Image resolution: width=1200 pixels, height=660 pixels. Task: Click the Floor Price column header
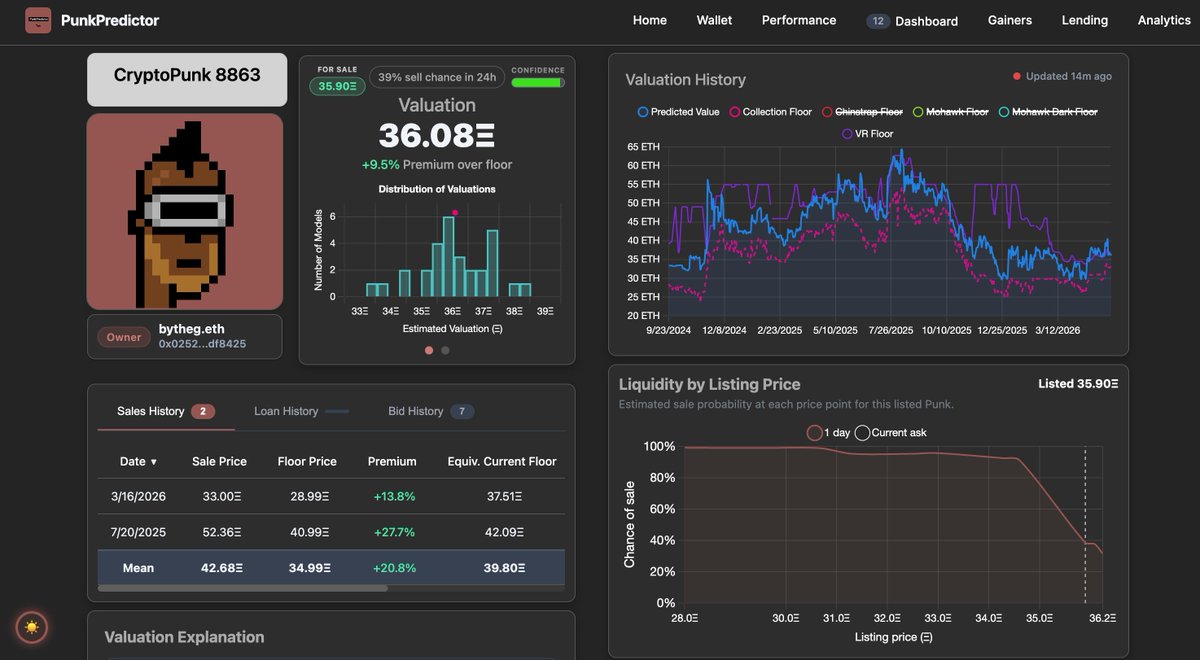tap(307, 461)
